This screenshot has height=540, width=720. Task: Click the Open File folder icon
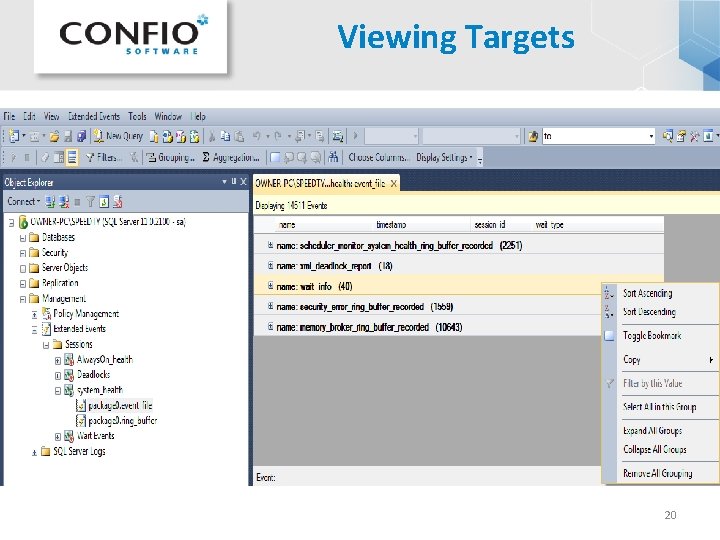point(54,136)
